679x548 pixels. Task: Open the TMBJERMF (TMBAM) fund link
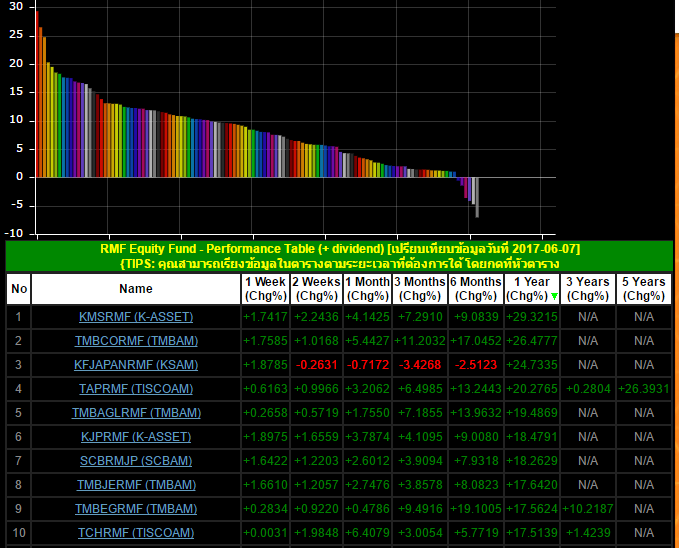point(136,485)
